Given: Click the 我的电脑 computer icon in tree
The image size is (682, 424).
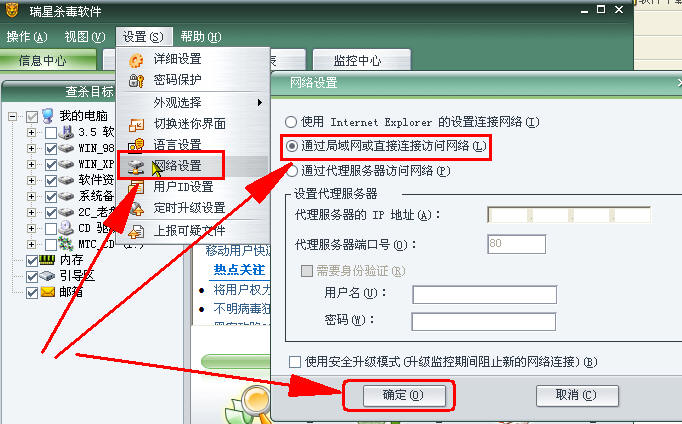Looking at the screenshot, I should point(48,116).
